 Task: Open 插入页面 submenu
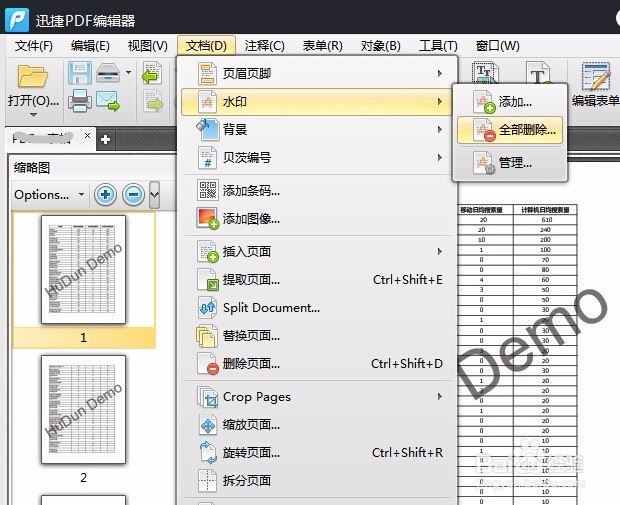[316, 252]
